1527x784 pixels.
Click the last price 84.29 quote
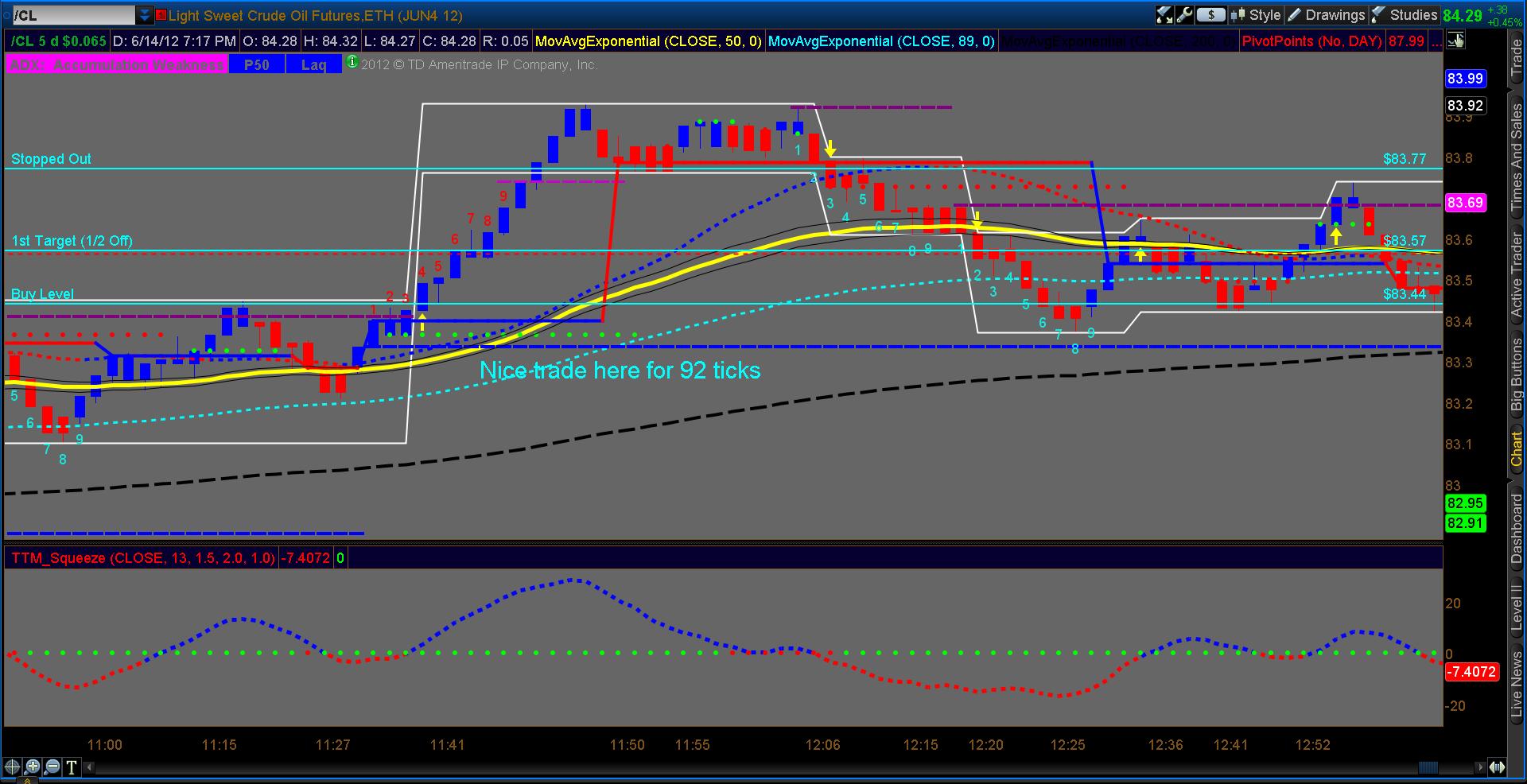1463,15
